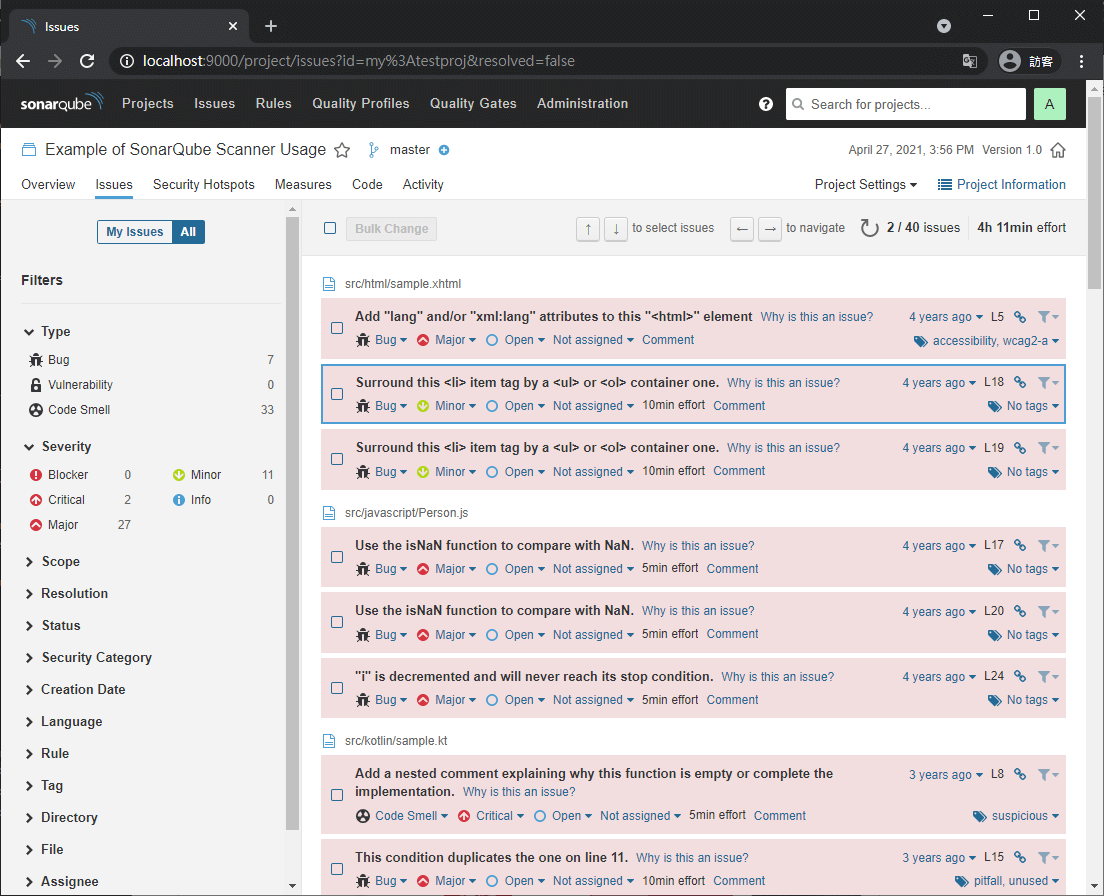The height and width of the screenshot is (896, 1104).
Task: Open Project Settings dropdown
Action: tap(865, 184)
